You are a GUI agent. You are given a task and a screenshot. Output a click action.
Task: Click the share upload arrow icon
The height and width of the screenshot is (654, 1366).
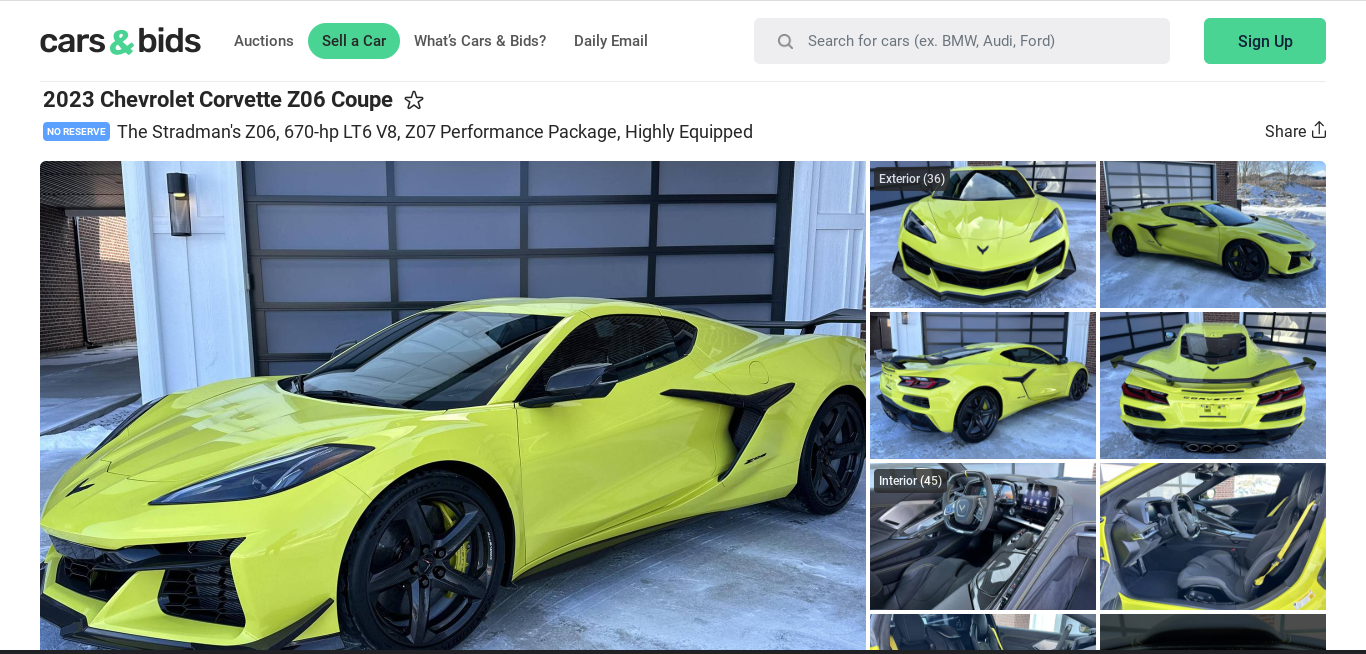tap(1319, 130)
